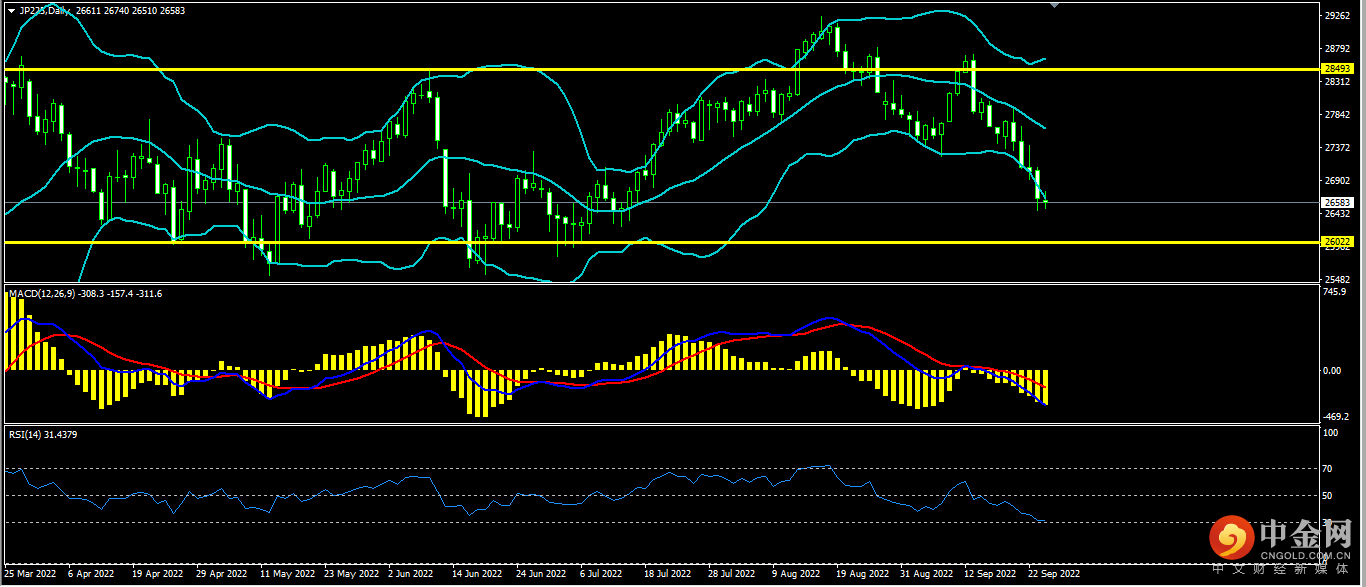Viewport: 1366px width, 587px height.
Task: Click the 6 Apr 2022 date label
Action: point(93,575)
